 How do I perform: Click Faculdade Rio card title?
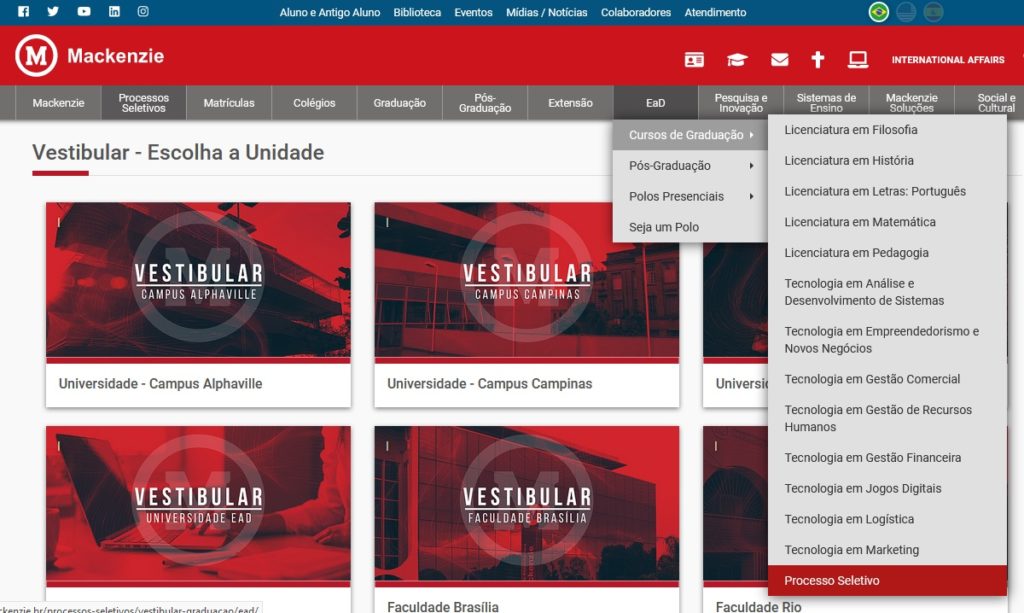(x=758, y=606)
